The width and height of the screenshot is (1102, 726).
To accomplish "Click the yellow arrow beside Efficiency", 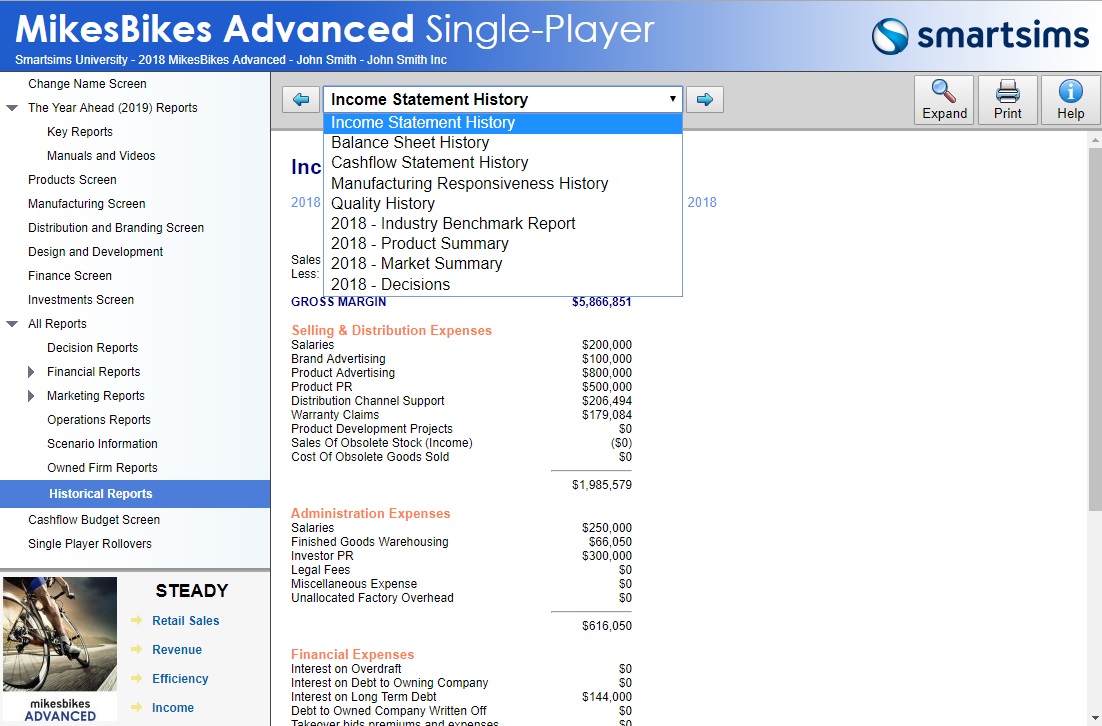I will pos(137,679).
